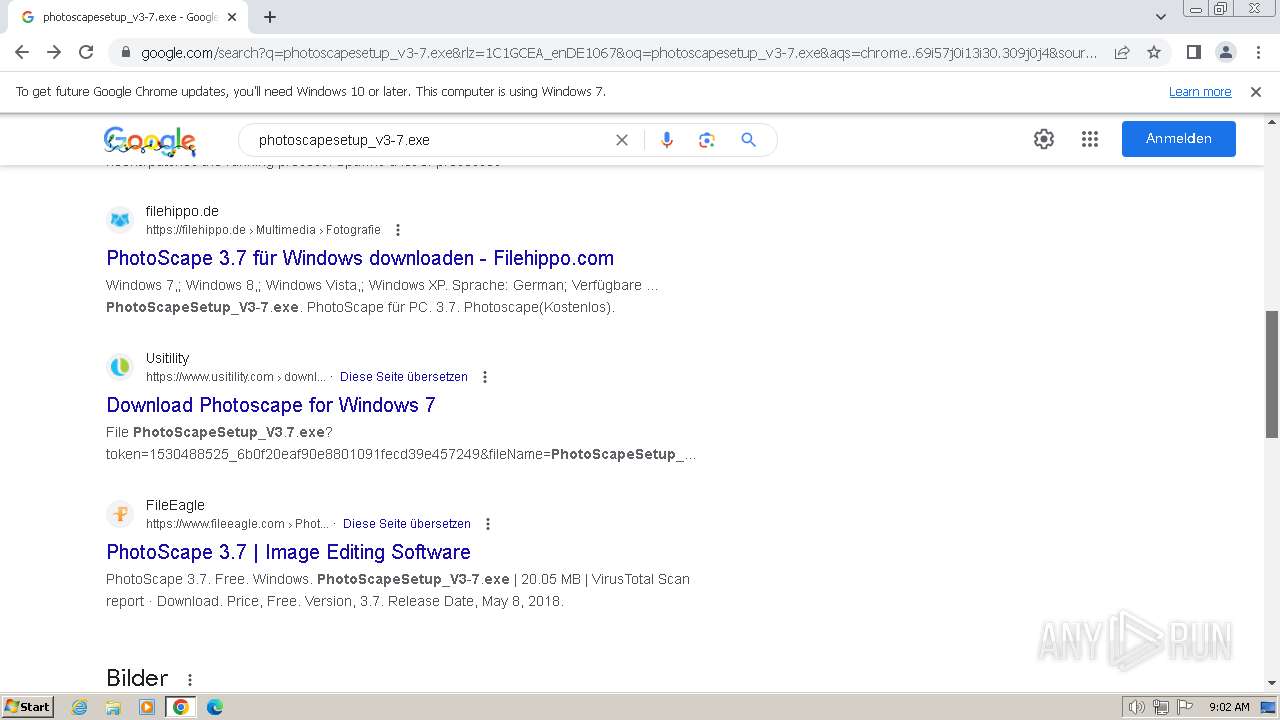This screenshot has width=1280, height=720.
Task: Switch to Chrome in the taskbar
Action: click(181, 707)
